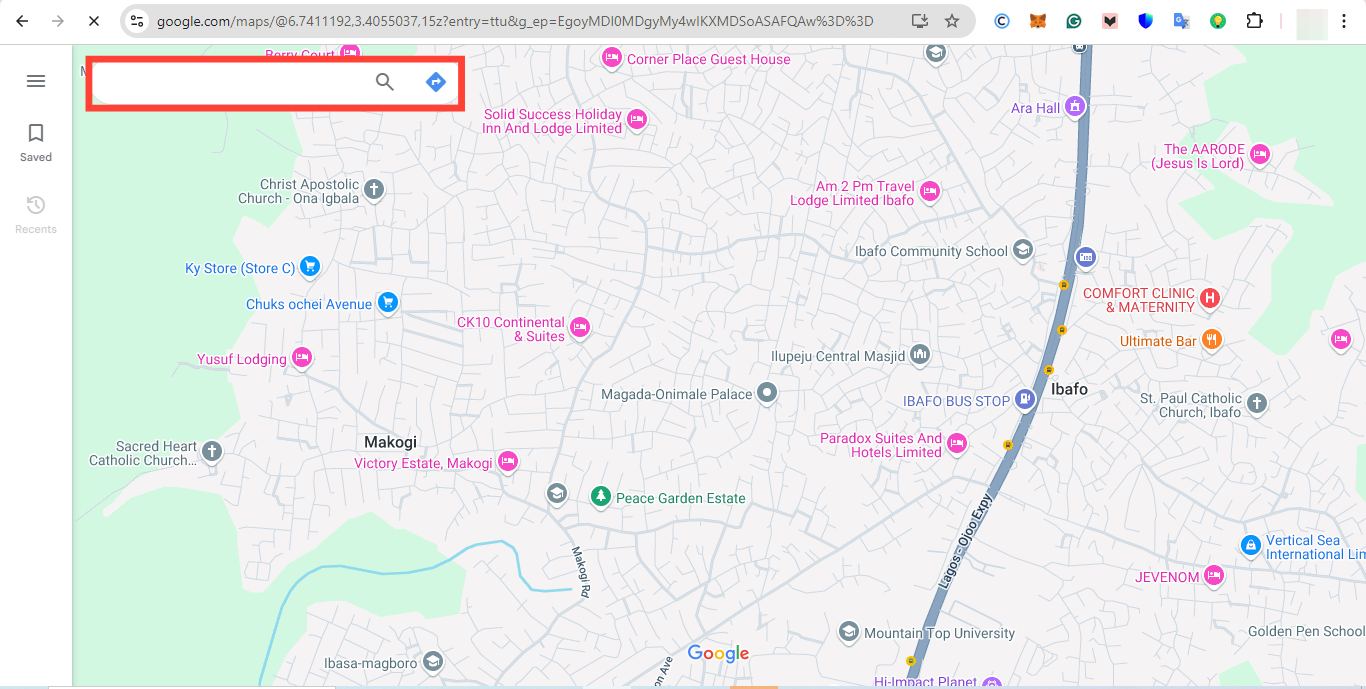The image size is (1366, 689).
Task: Click the address bar URL
Action: 515,21
